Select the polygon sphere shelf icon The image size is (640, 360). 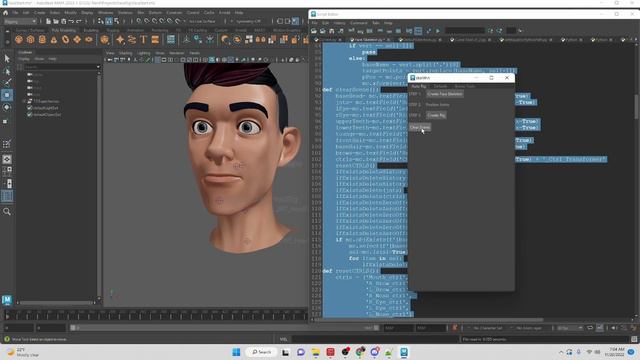pos(19,40)
